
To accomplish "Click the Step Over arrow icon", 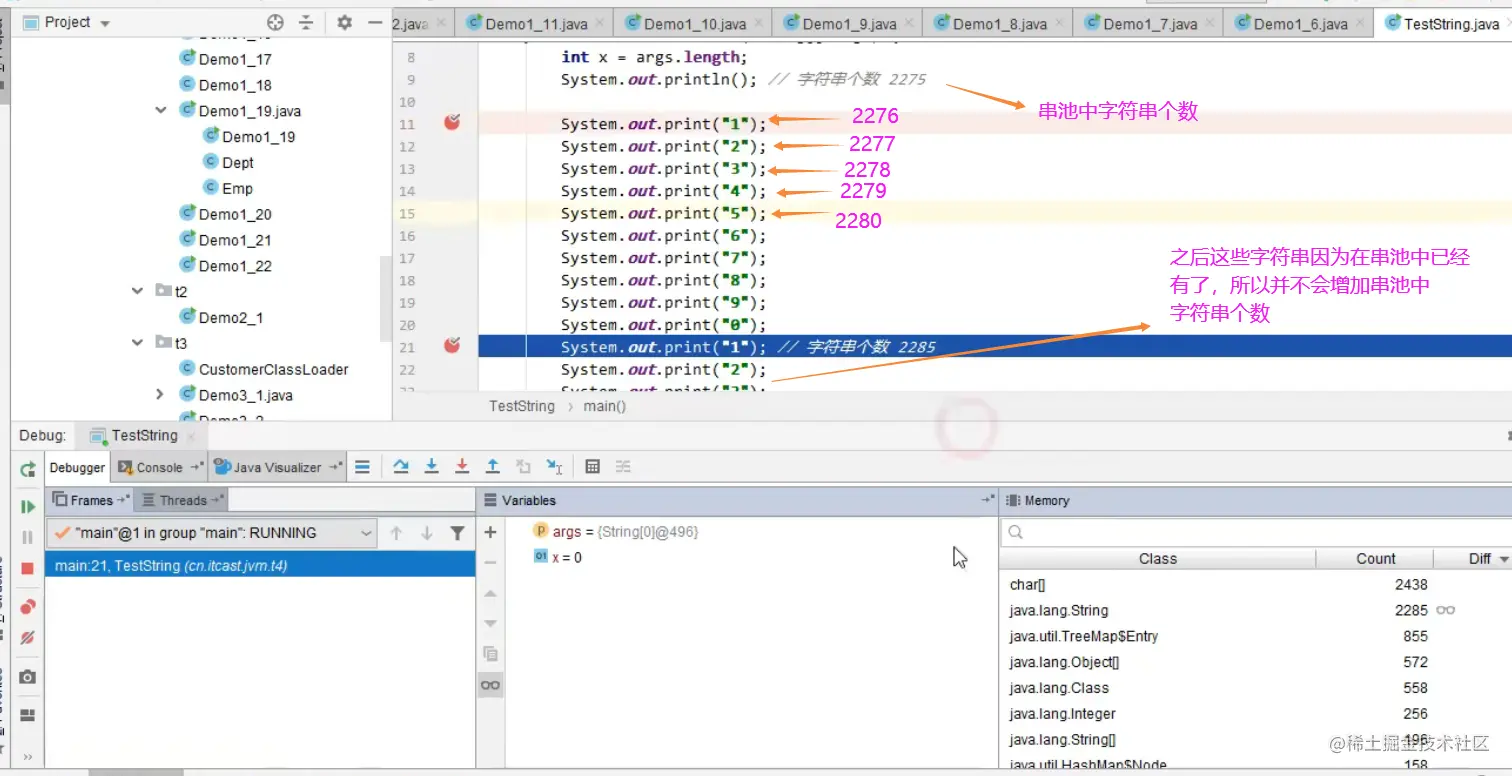I will tap(401, 467).
